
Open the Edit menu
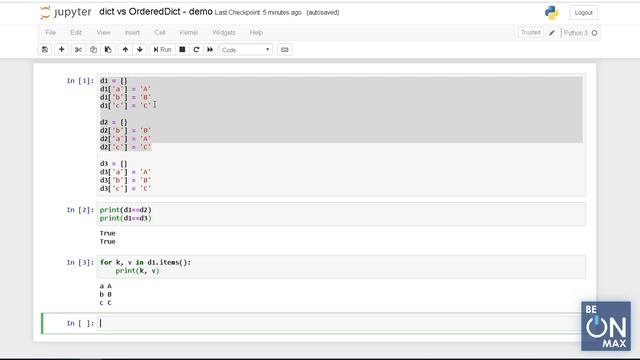[76, 32]
